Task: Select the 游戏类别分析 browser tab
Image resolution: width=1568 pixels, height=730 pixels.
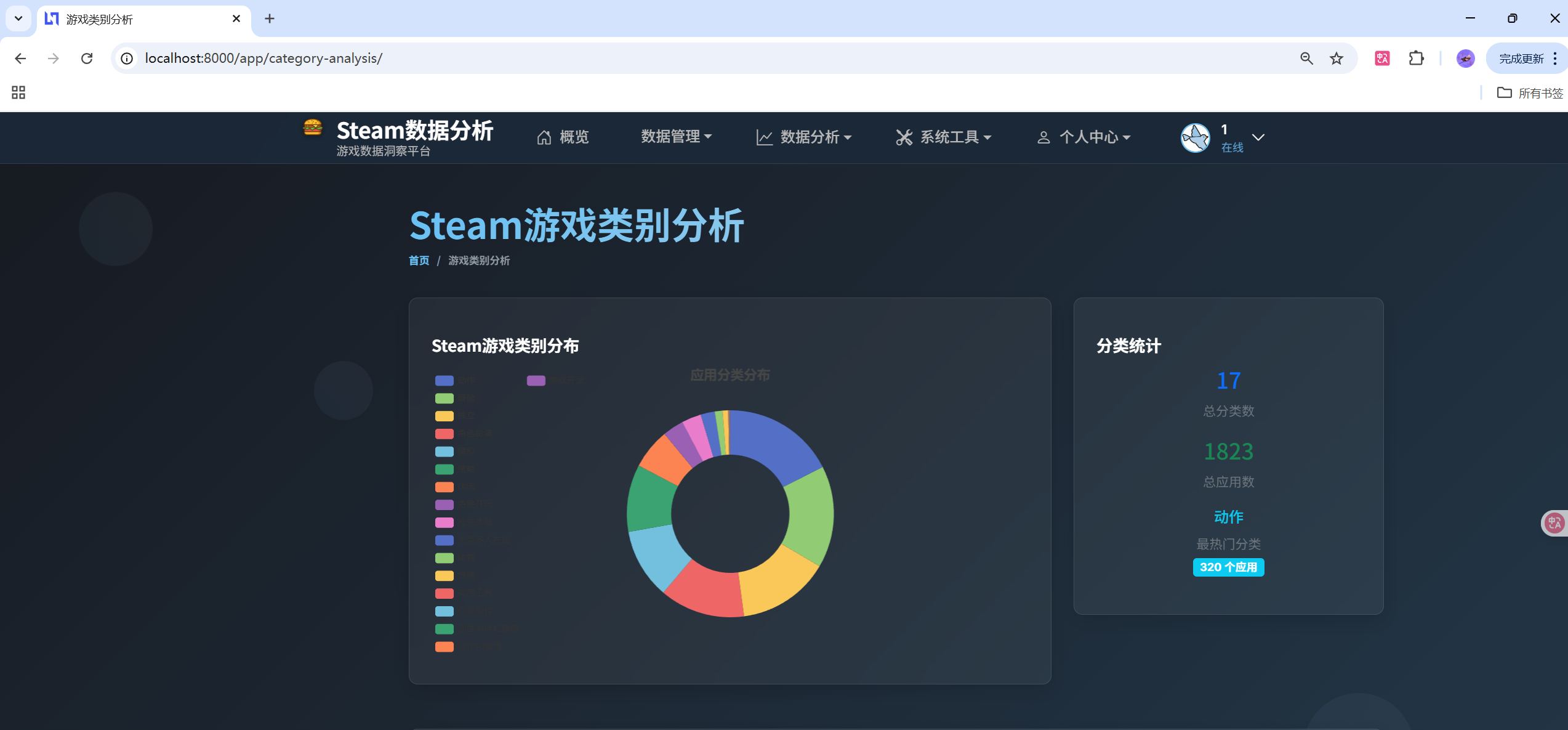Action: 145,19
